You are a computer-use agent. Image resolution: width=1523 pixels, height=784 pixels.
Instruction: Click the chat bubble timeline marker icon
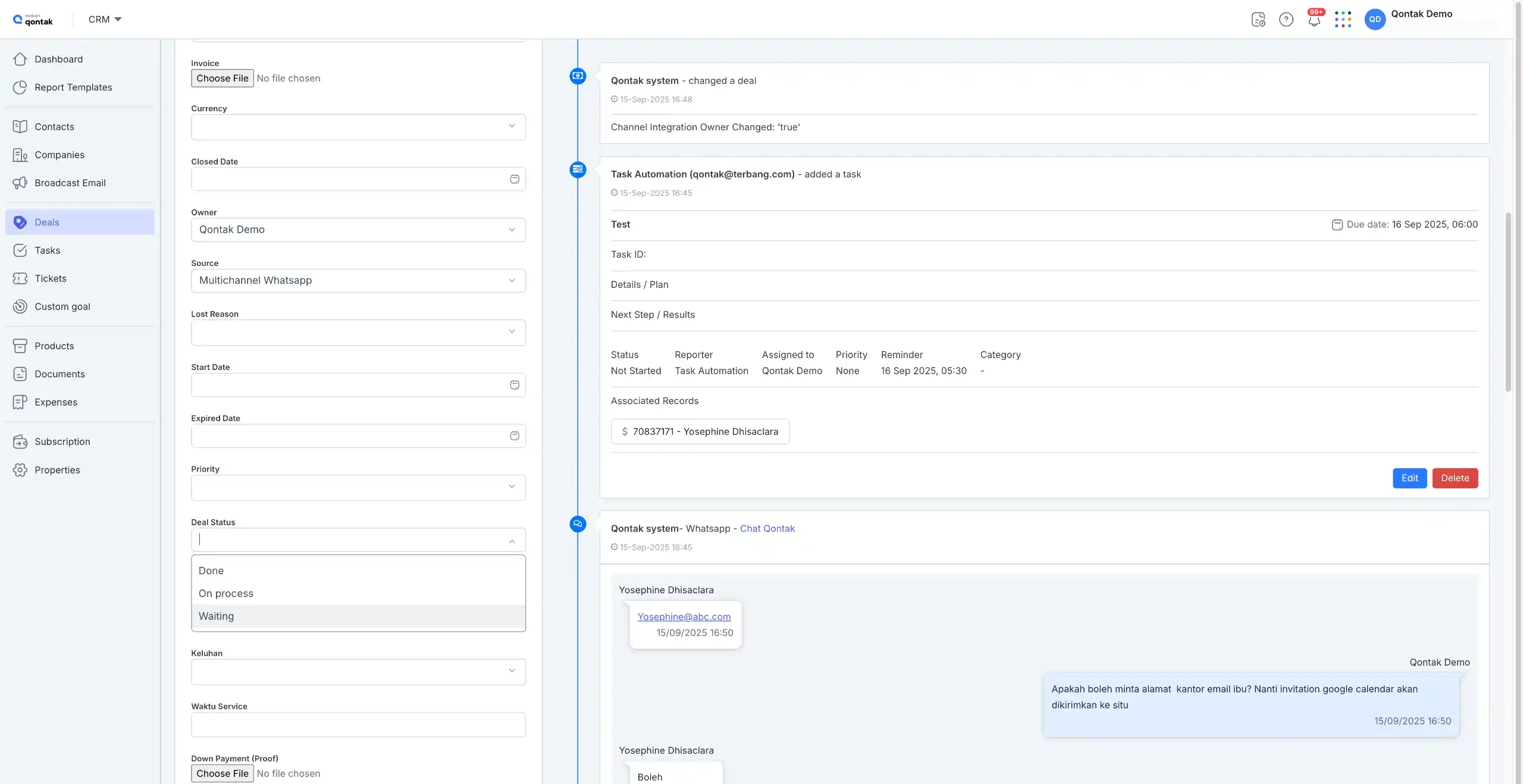[x=578, y=524]
